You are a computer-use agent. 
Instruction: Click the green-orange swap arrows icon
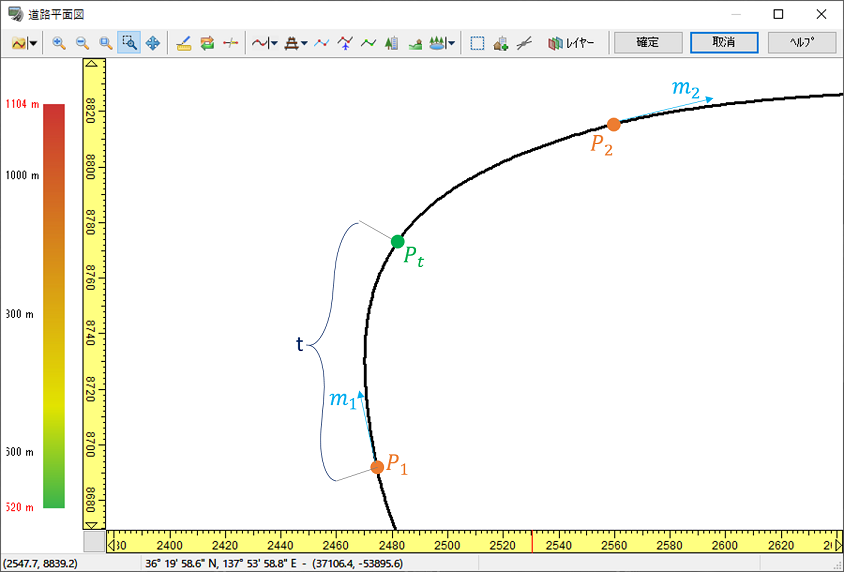click(207, 43)
